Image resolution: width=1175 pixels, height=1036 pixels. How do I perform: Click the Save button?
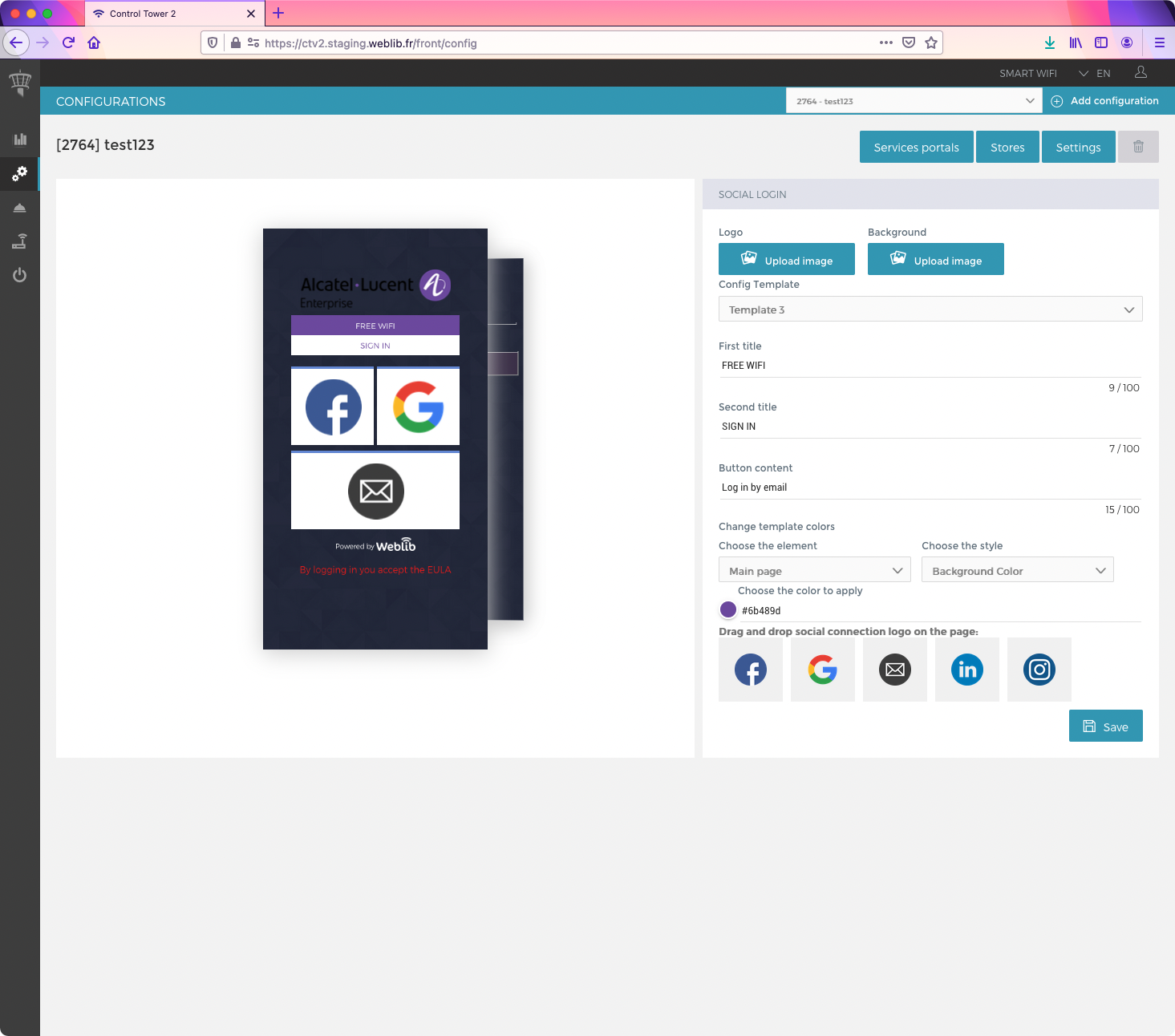[1105, 726]
